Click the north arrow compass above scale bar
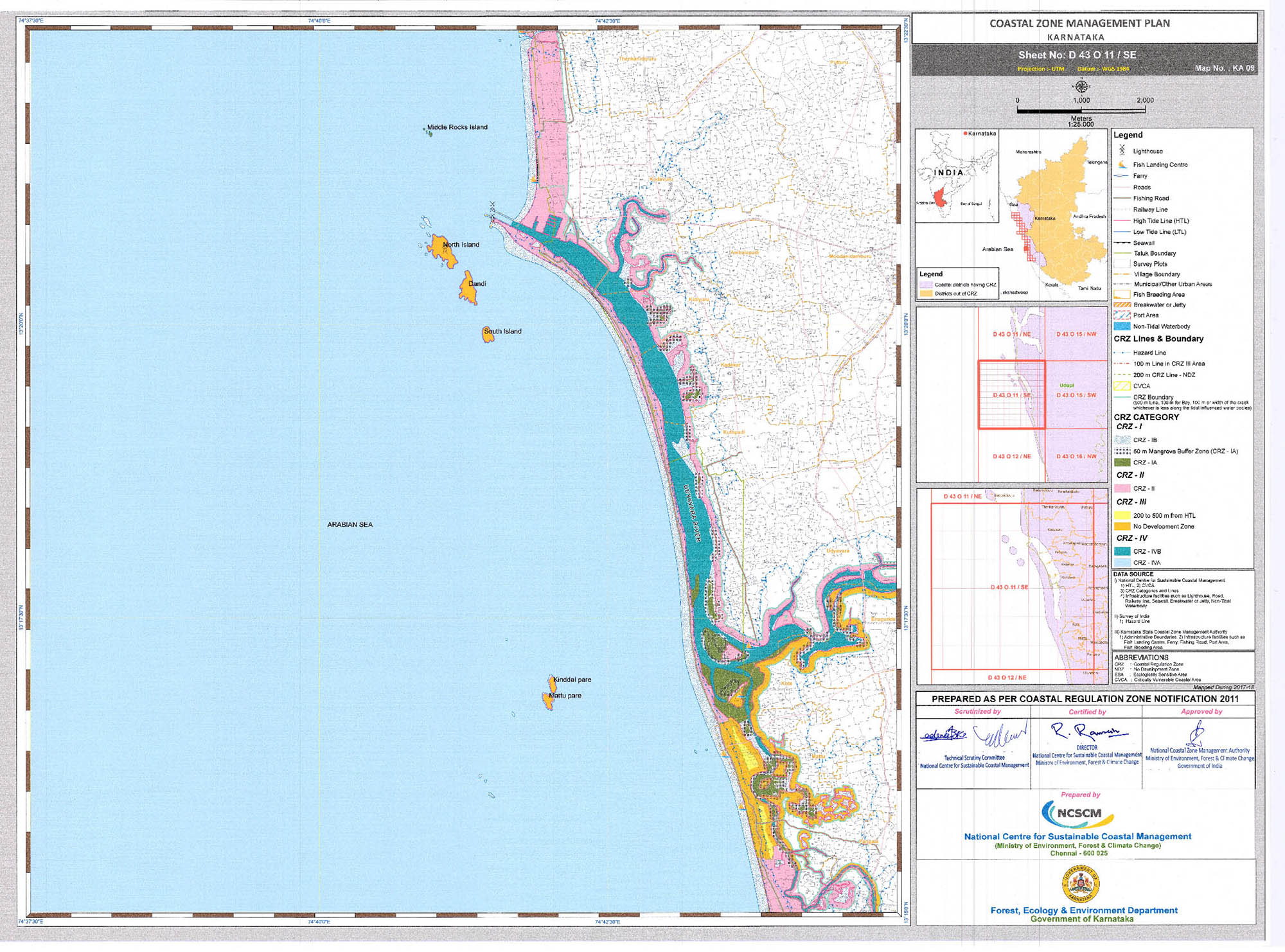The height and width of the screenshot is (952, 1285). (1081, 87)
